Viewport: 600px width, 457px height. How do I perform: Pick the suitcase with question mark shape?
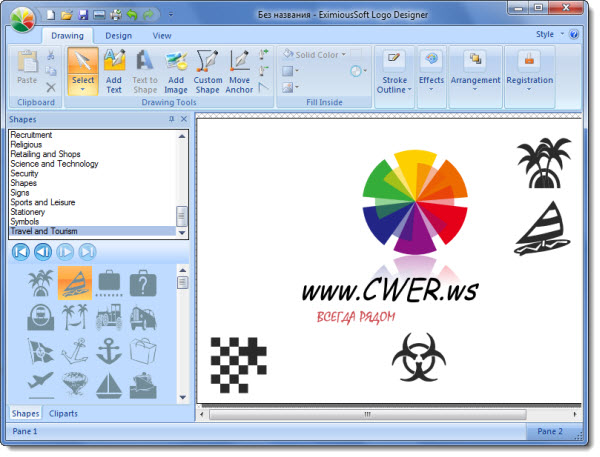pyautogui.click(x=143, y=283)
